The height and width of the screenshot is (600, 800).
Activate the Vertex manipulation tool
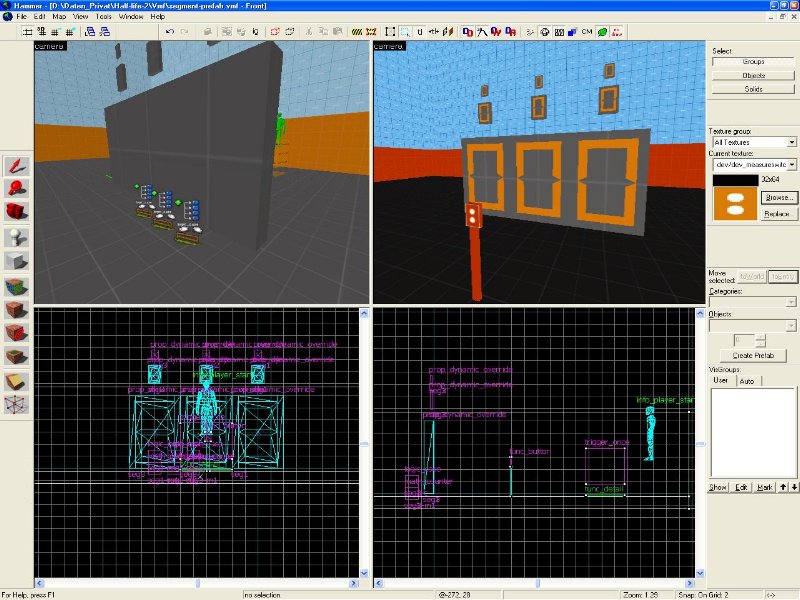click(x=17, y=404)
